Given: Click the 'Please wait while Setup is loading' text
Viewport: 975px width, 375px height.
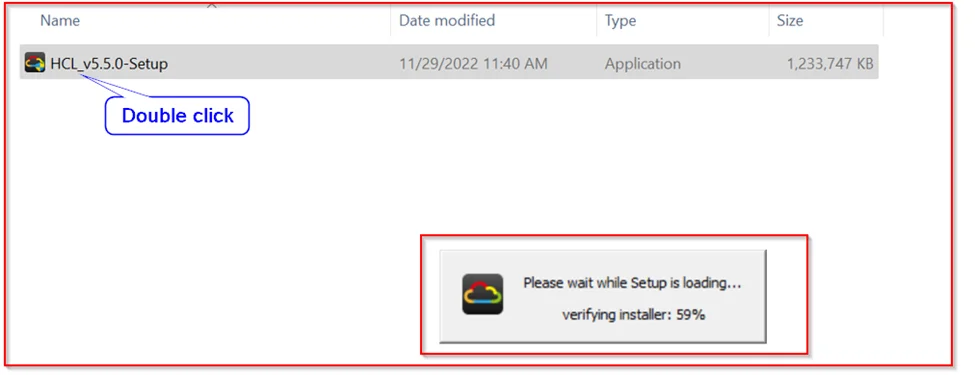Looking at the screenshot, I should tap(632, 283).
